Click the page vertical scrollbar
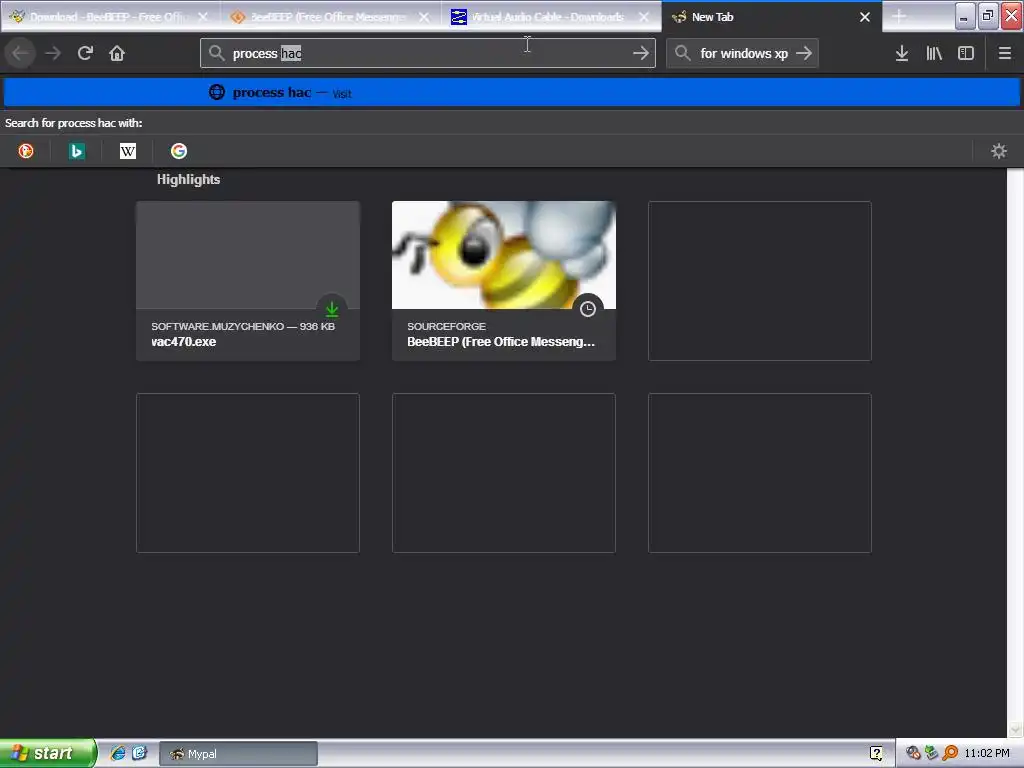 (1015, 453)
